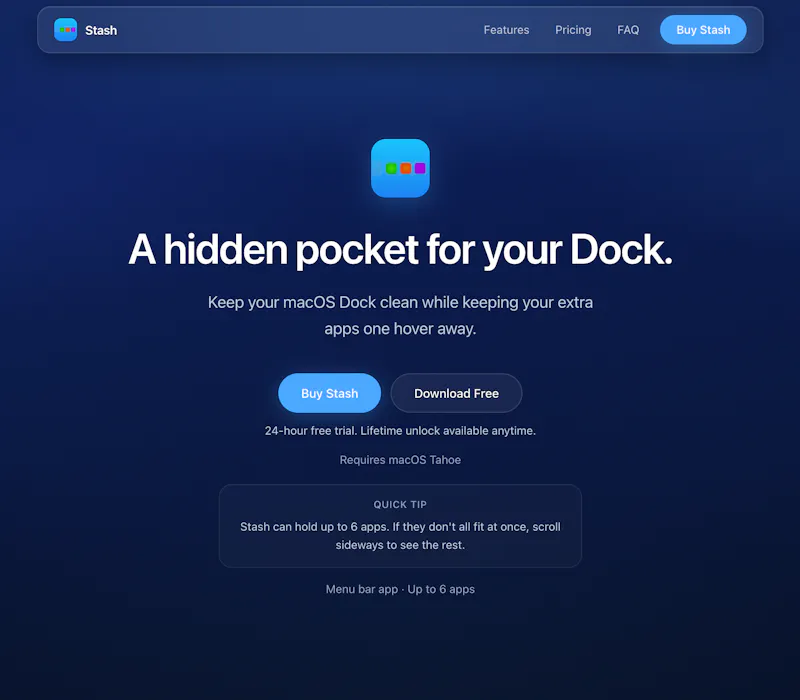Click the Download Free button

457,393
